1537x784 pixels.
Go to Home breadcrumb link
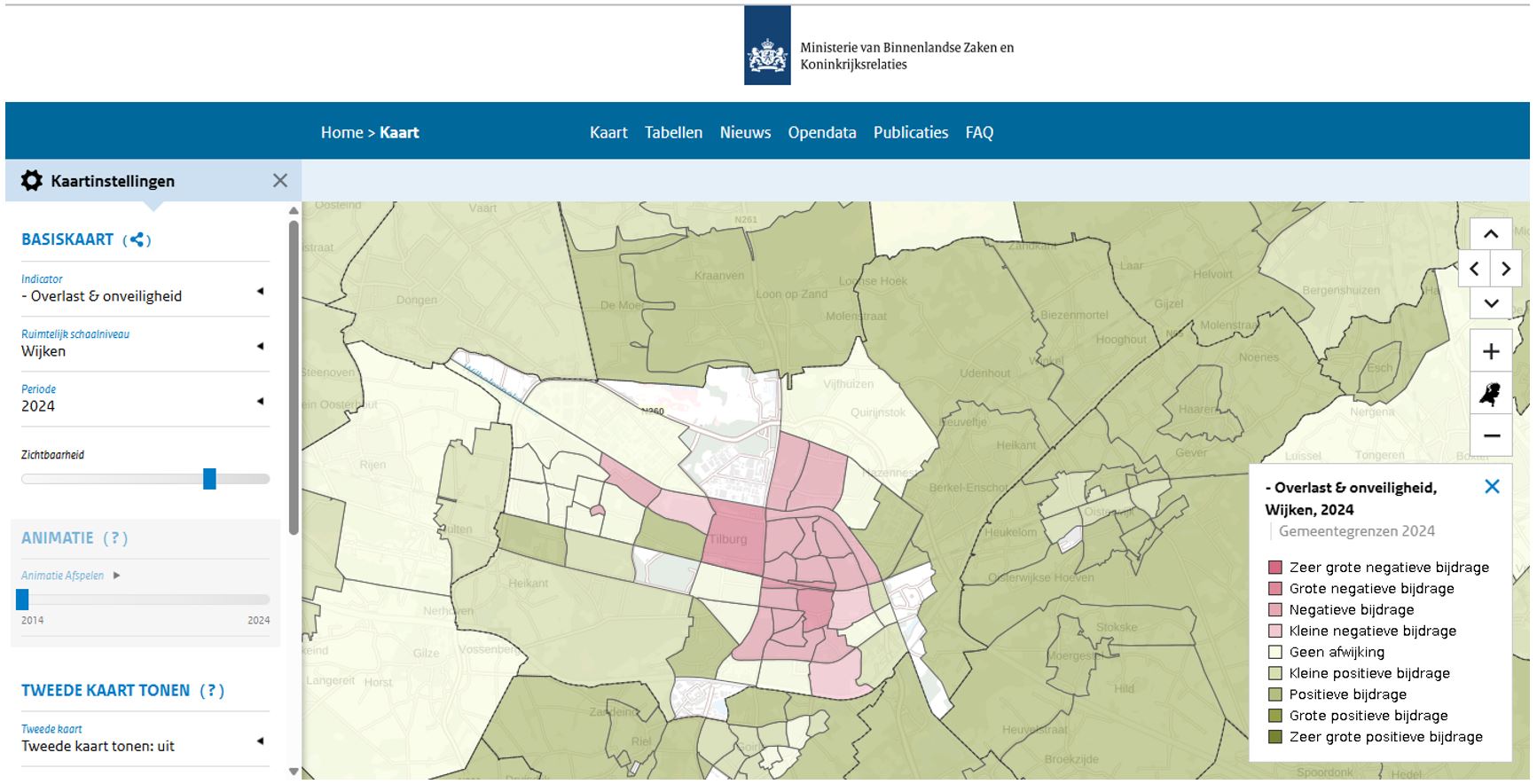(342, 132)
